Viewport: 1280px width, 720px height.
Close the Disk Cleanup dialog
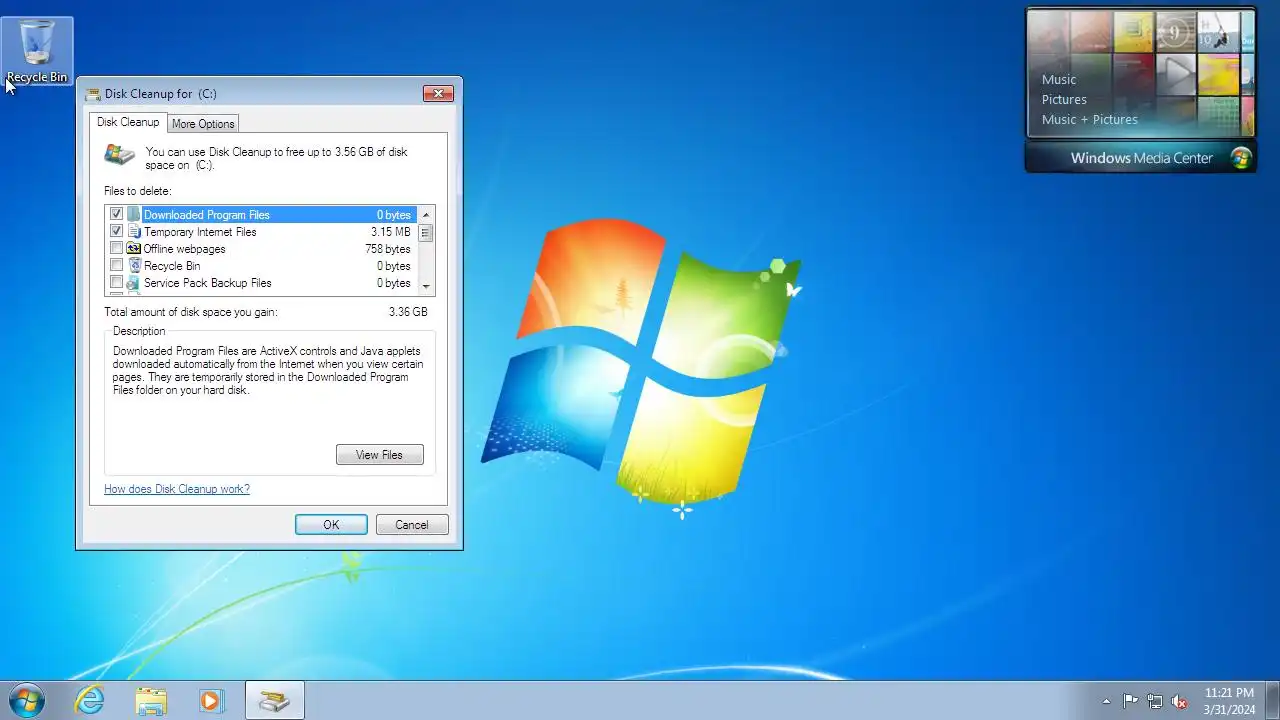(x=438, y=93)
